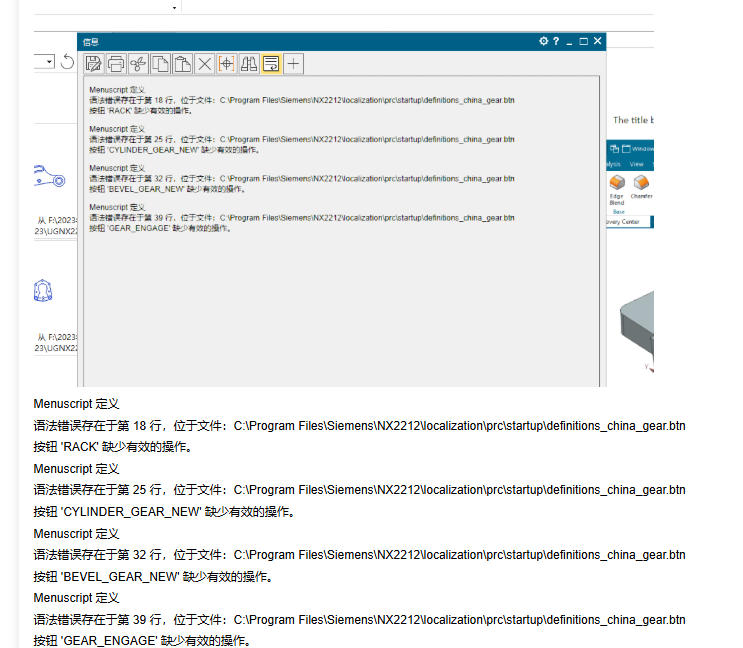This screenshot has width=743, height=648.
Task: Open Find with the binoculars icon
Action: click(249, 63)
